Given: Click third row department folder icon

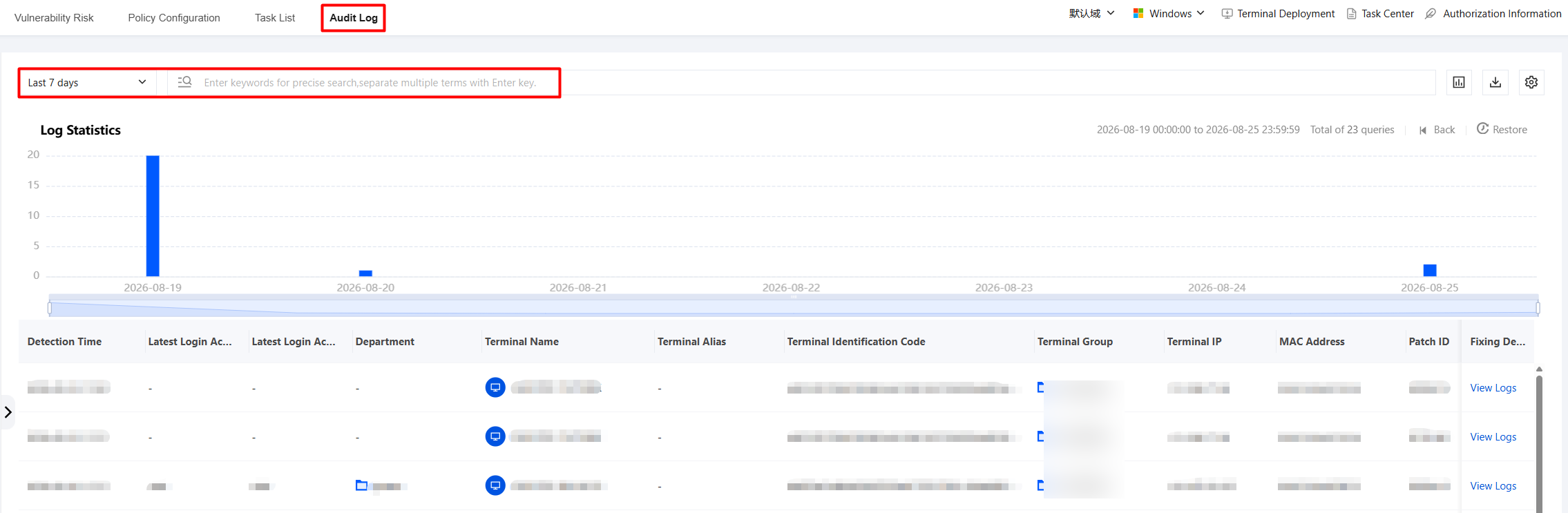Looking at the screenshot, I should [x=361, y=485].
